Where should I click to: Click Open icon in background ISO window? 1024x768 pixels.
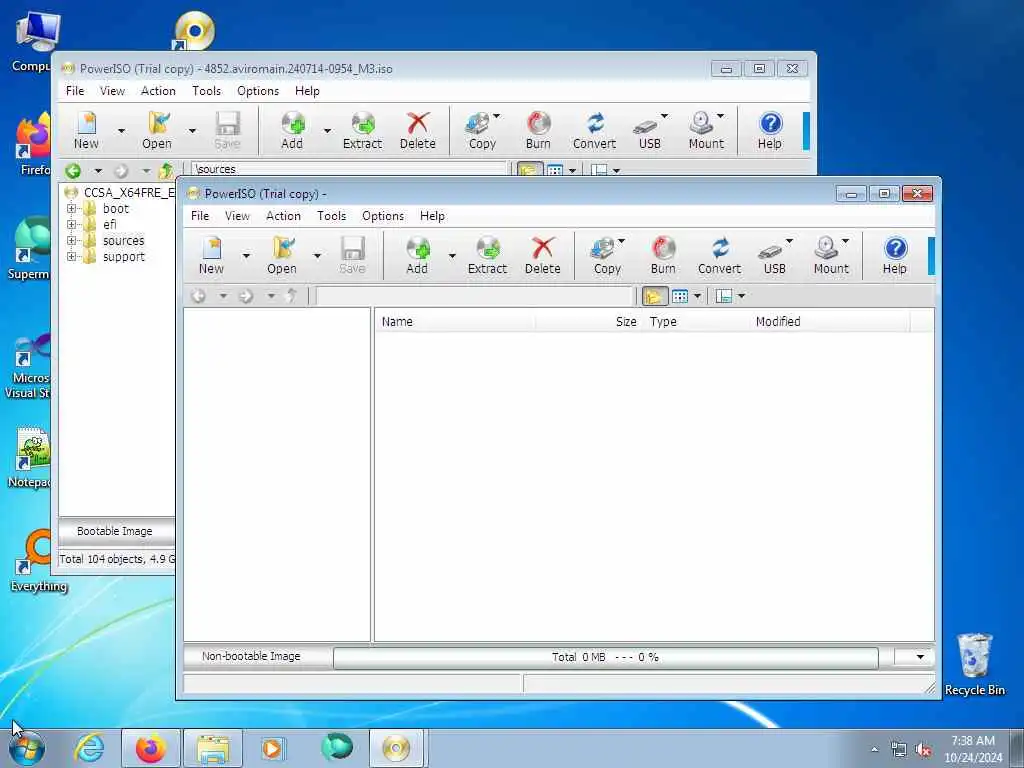[157, 131]
